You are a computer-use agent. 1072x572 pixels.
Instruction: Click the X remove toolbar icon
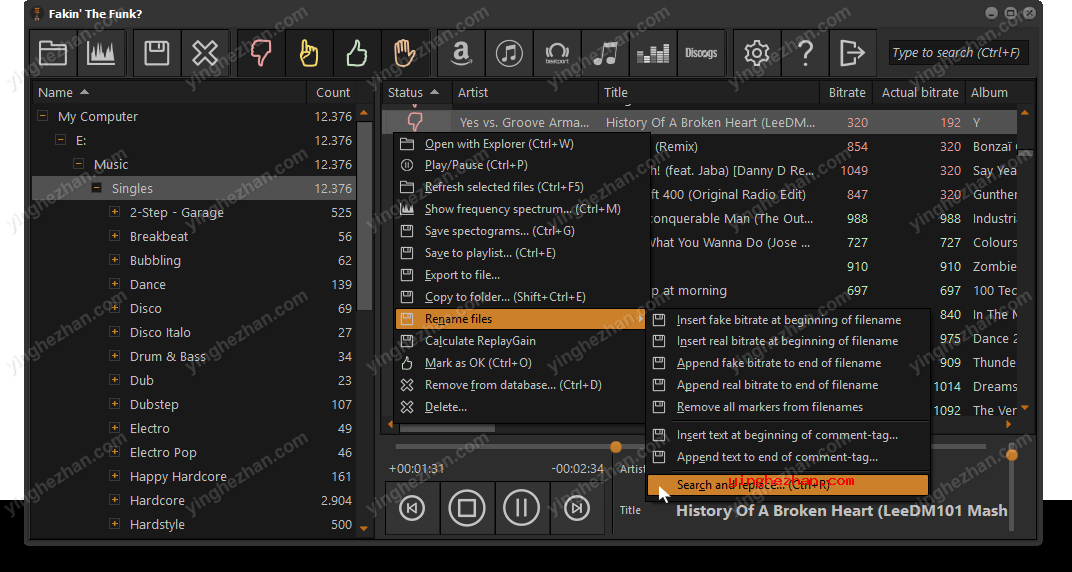point(204,53)
